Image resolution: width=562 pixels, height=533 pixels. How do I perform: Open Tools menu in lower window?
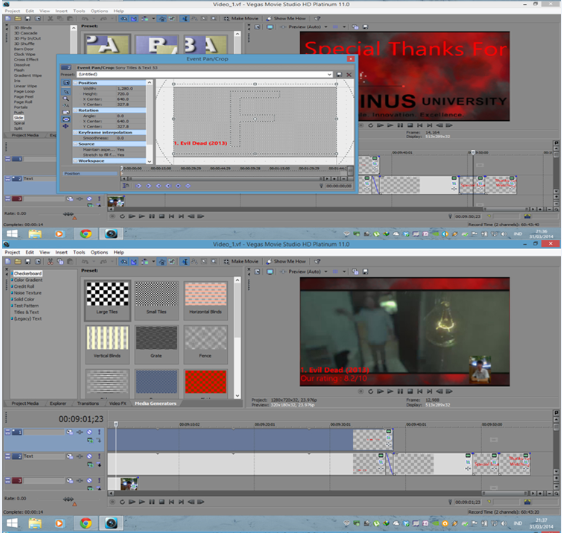(x=79, y=252)
